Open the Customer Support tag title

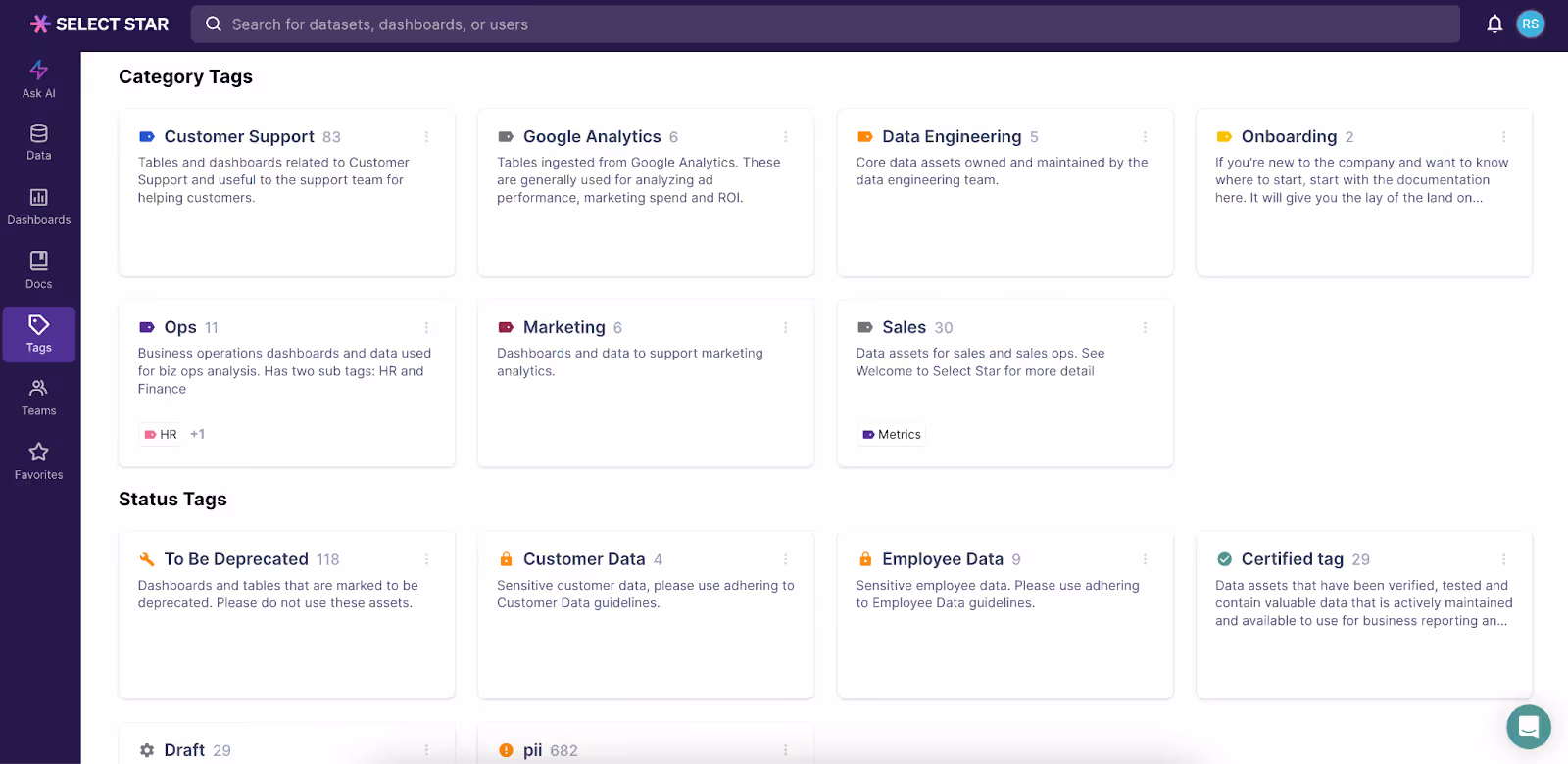[239, 137]
